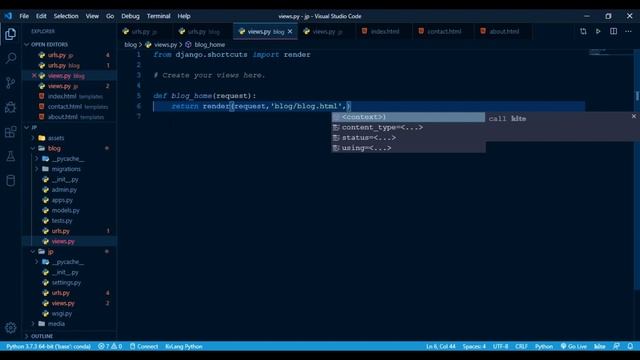Screen dimensions: 640x360
Task: Open wsgi.py in jp folder
Action: click(62, 313)
